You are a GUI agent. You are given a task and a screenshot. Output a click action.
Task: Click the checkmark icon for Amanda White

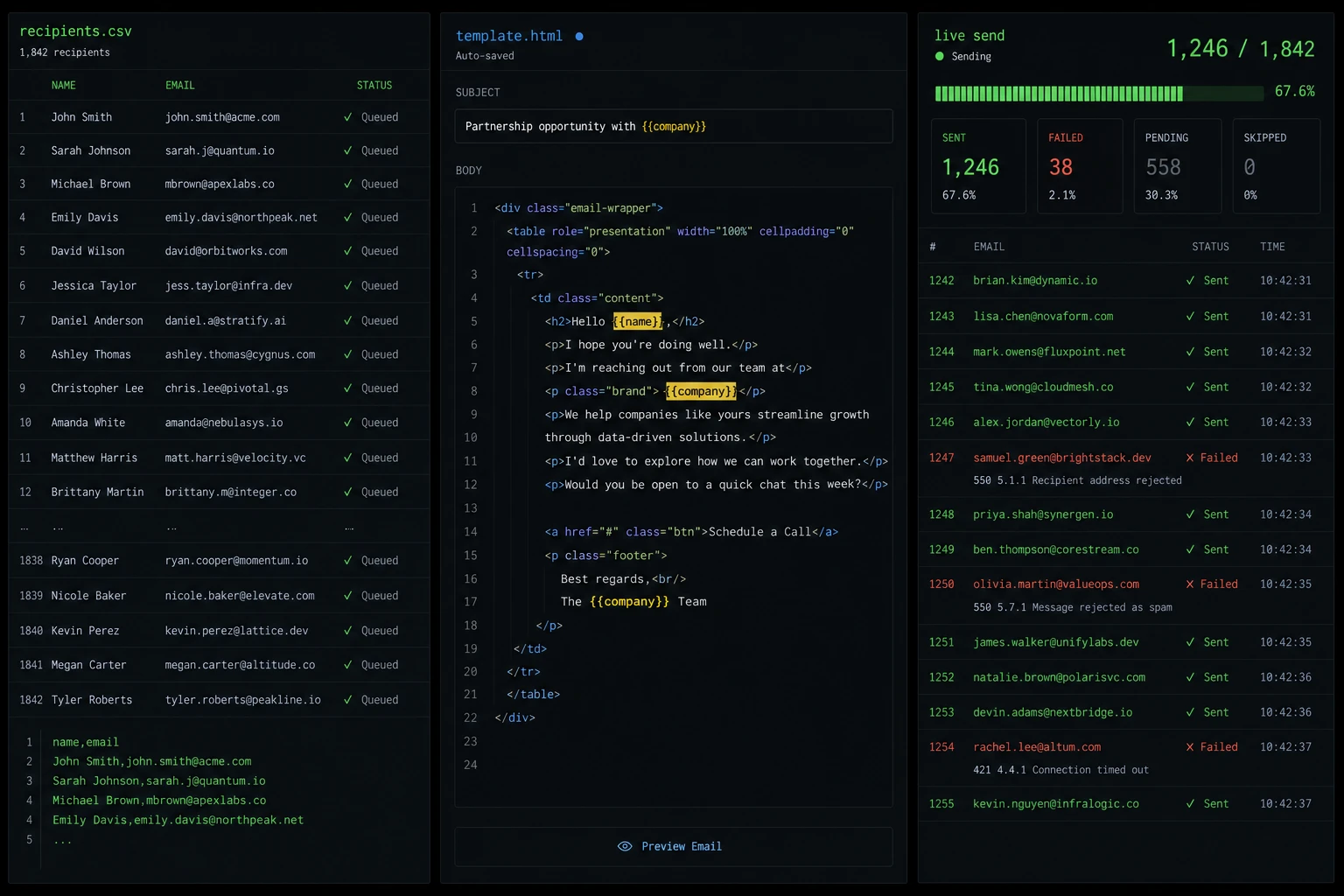pos(347,422)
